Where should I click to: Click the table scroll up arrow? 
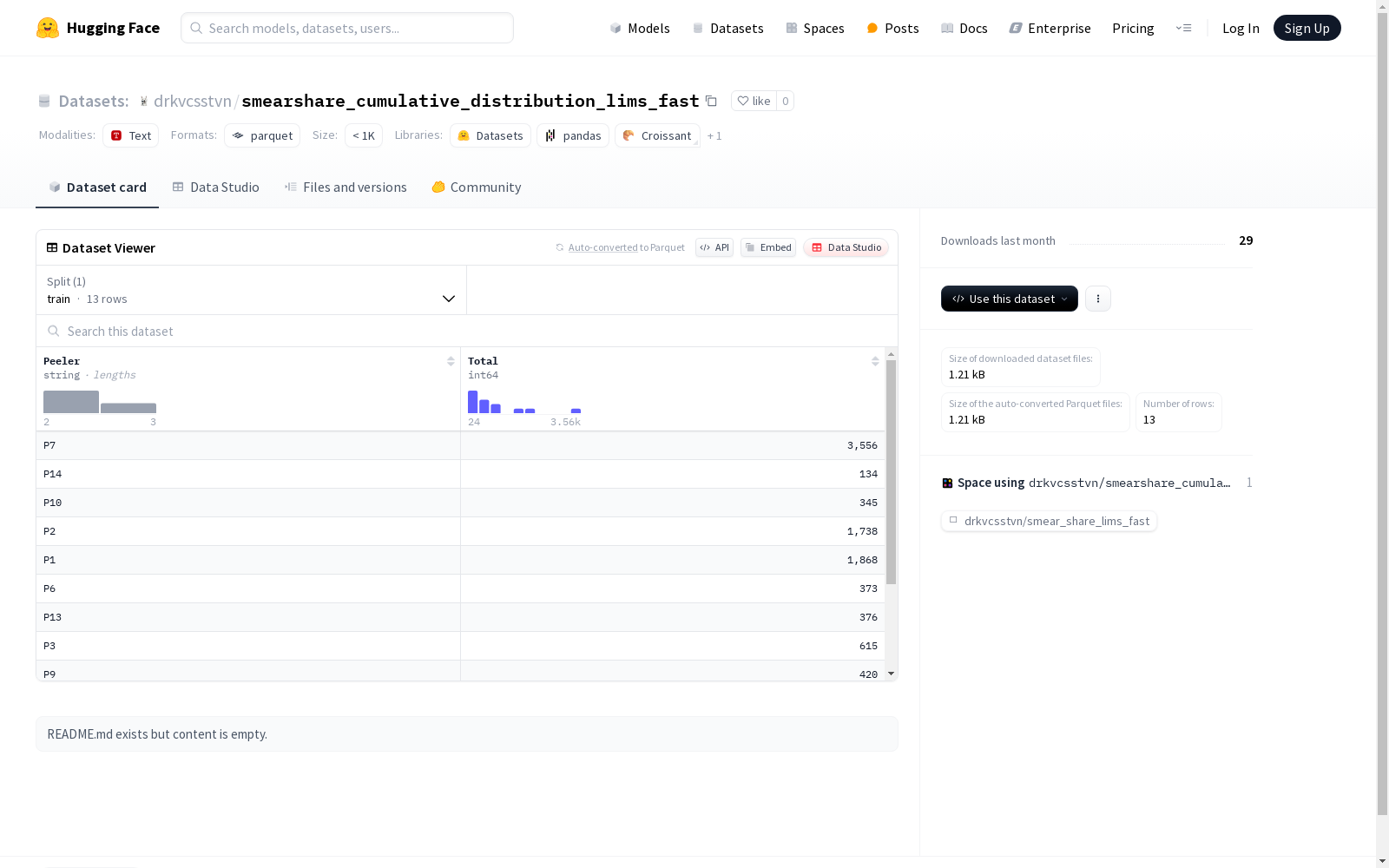(x=891, y=354)
